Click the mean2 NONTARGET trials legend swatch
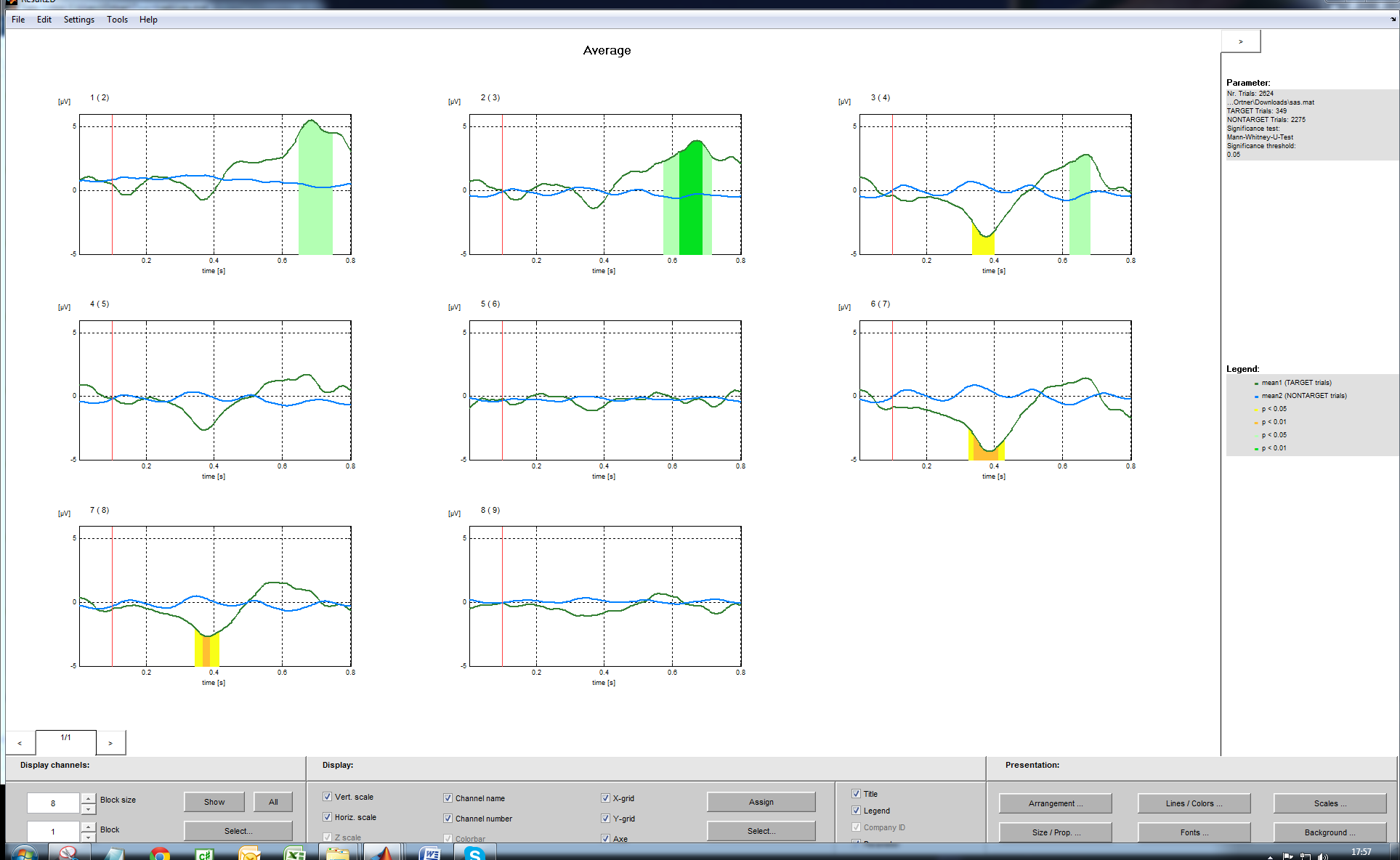 pyautogui.click(x=1256, y=397)
